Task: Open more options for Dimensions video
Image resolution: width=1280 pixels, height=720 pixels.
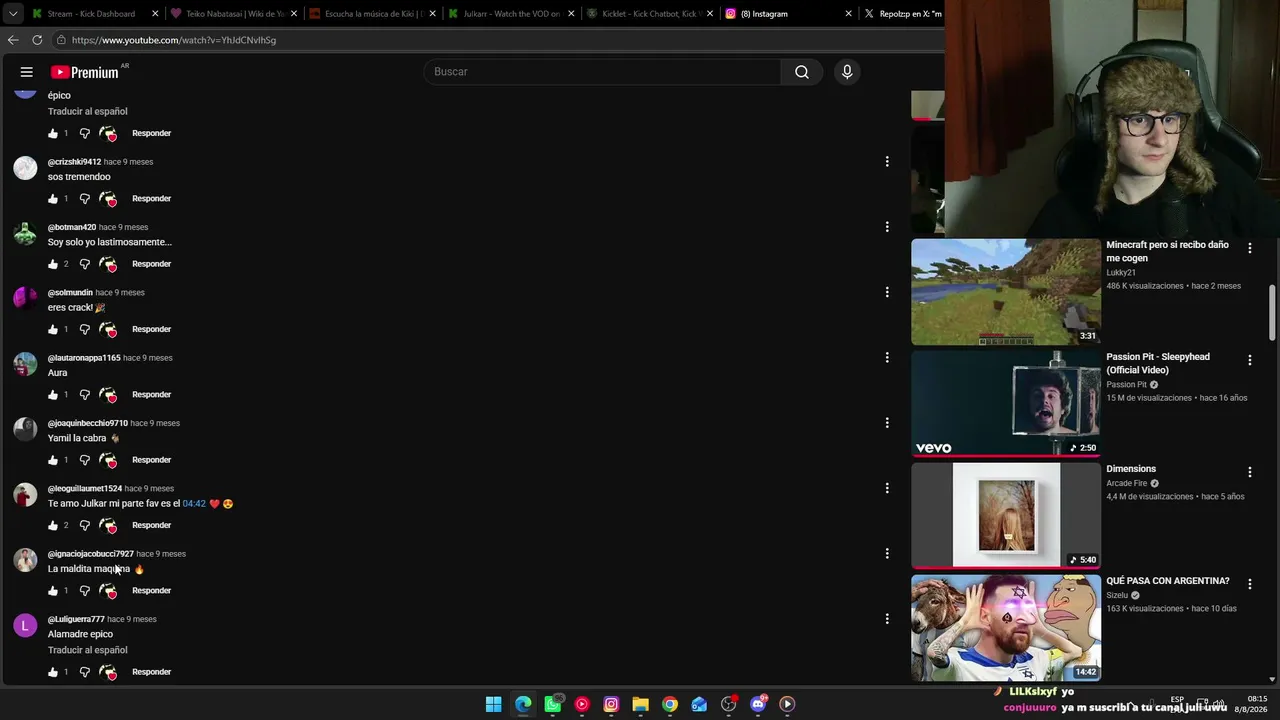Action: pyautogui.click(x=1249, y=472)
